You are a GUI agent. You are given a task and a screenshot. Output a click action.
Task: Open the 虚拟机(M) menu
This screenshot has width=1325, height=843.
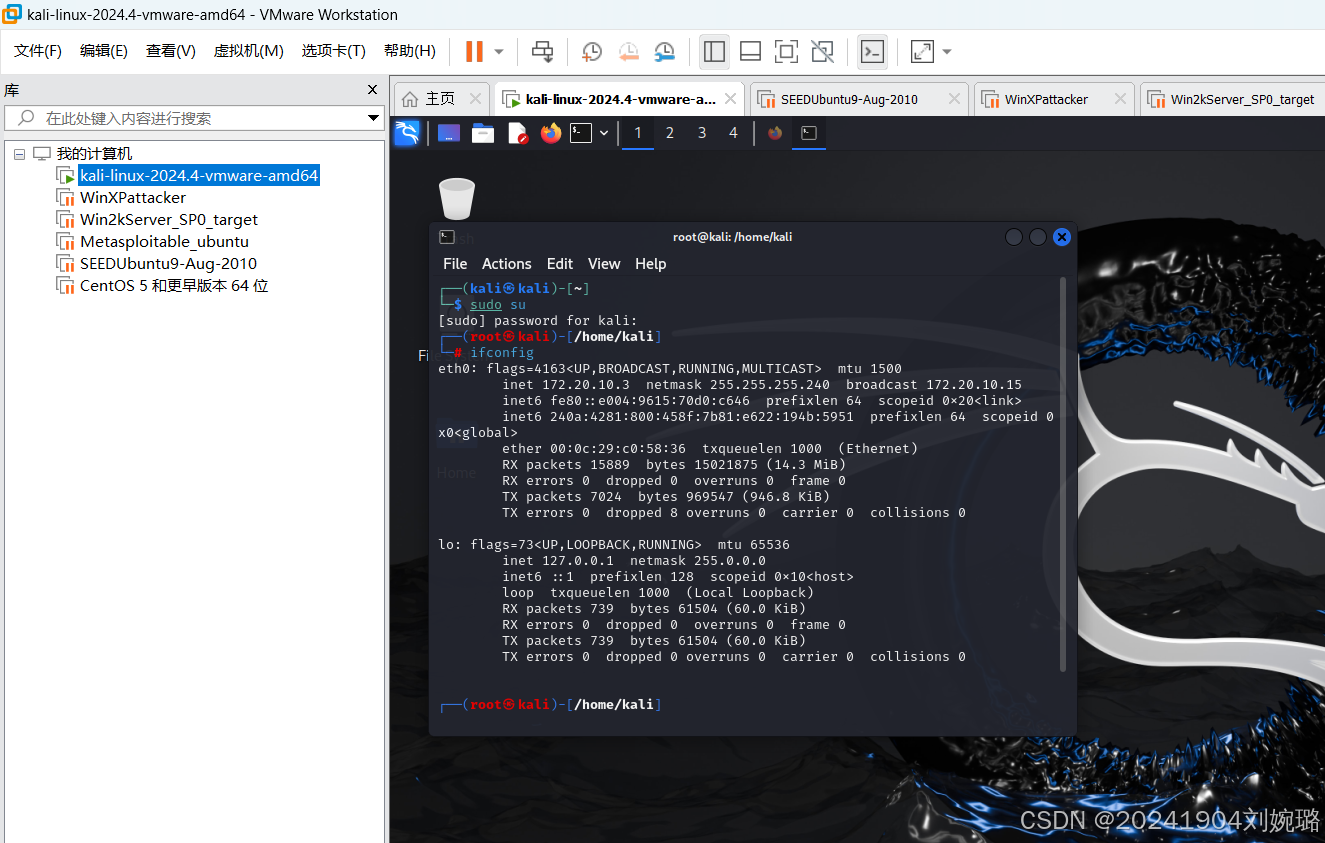pos(249,50)
